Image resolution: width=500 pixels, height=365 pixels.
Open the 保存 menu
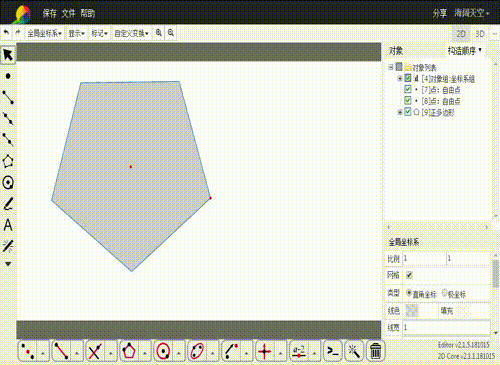click(x=50, y=13)
